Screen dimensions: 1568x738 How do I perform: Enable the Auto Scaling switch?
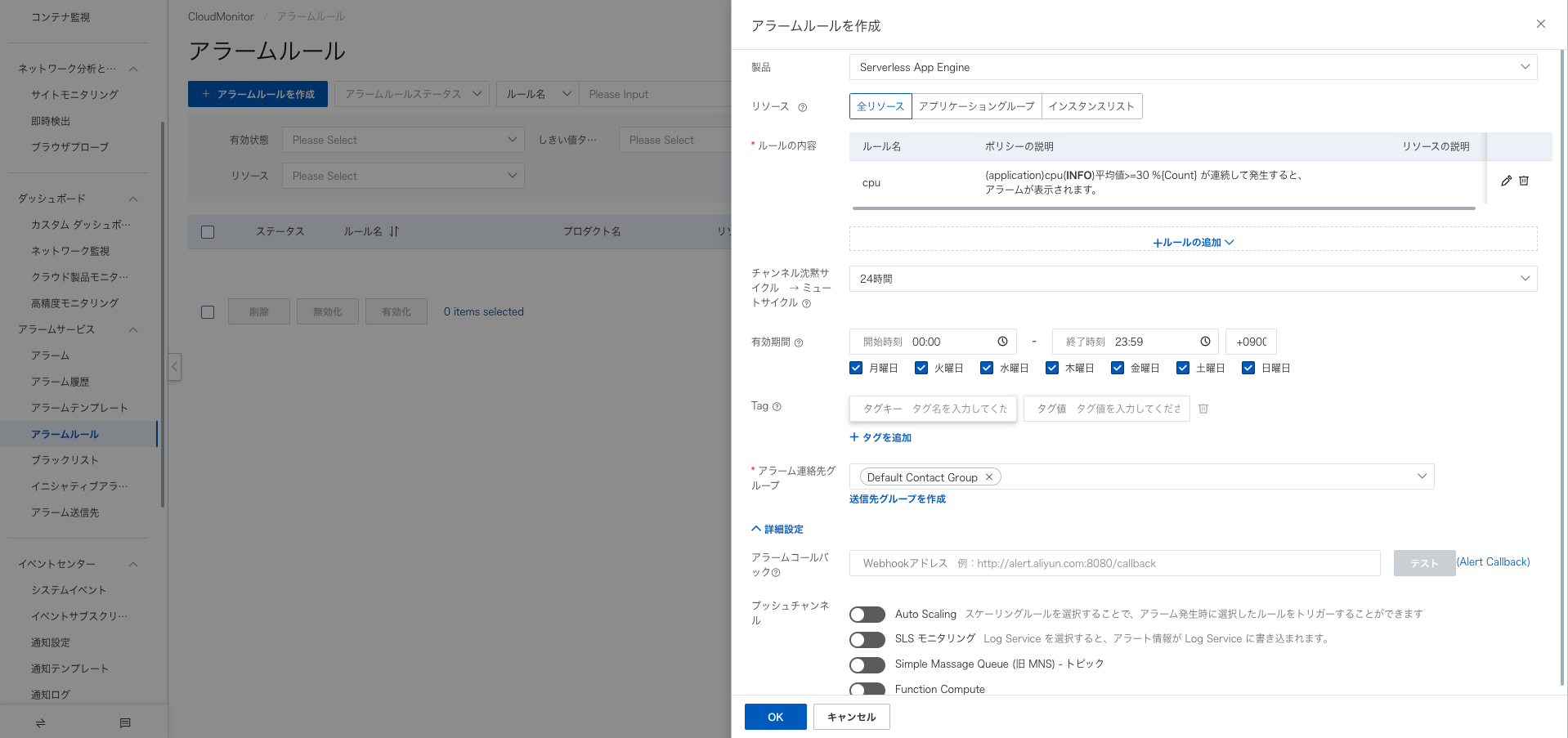[867, 615]
